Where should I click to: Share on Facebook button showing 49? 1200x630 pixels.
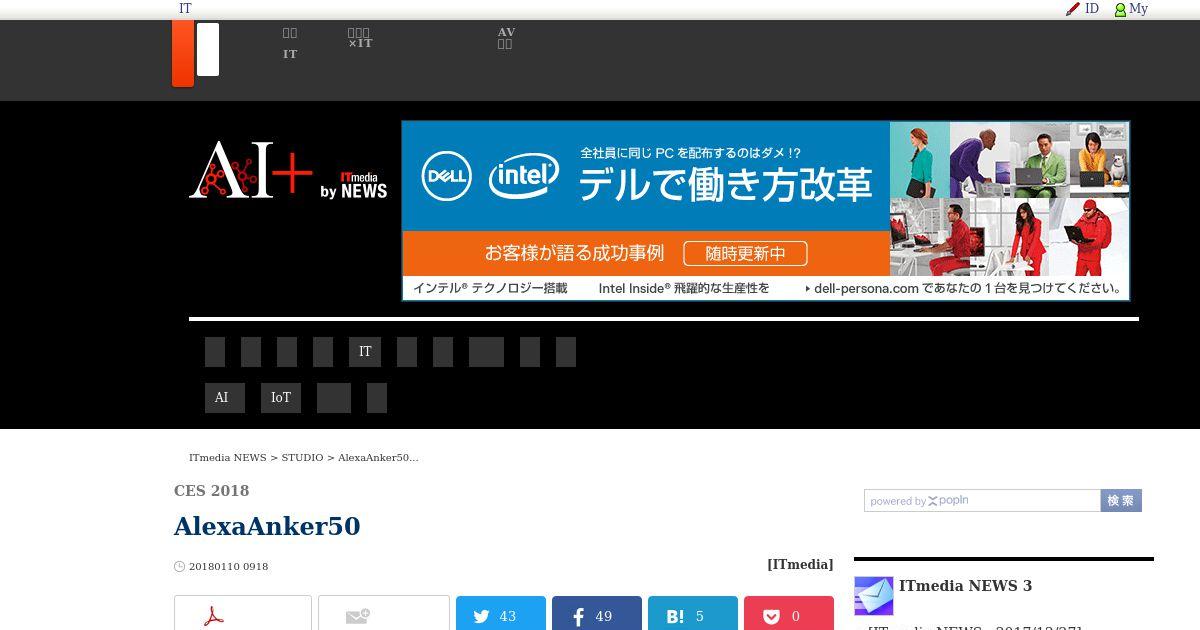coord(597,614)
